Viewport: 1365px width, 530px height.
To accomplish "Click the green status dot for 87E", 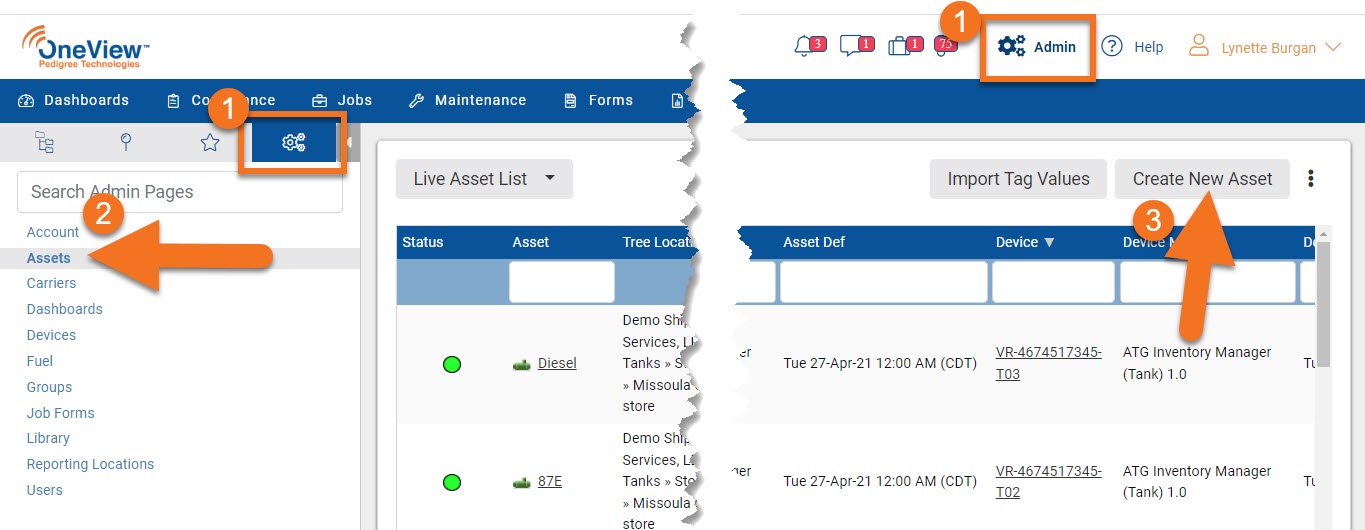I will (451, 482).
